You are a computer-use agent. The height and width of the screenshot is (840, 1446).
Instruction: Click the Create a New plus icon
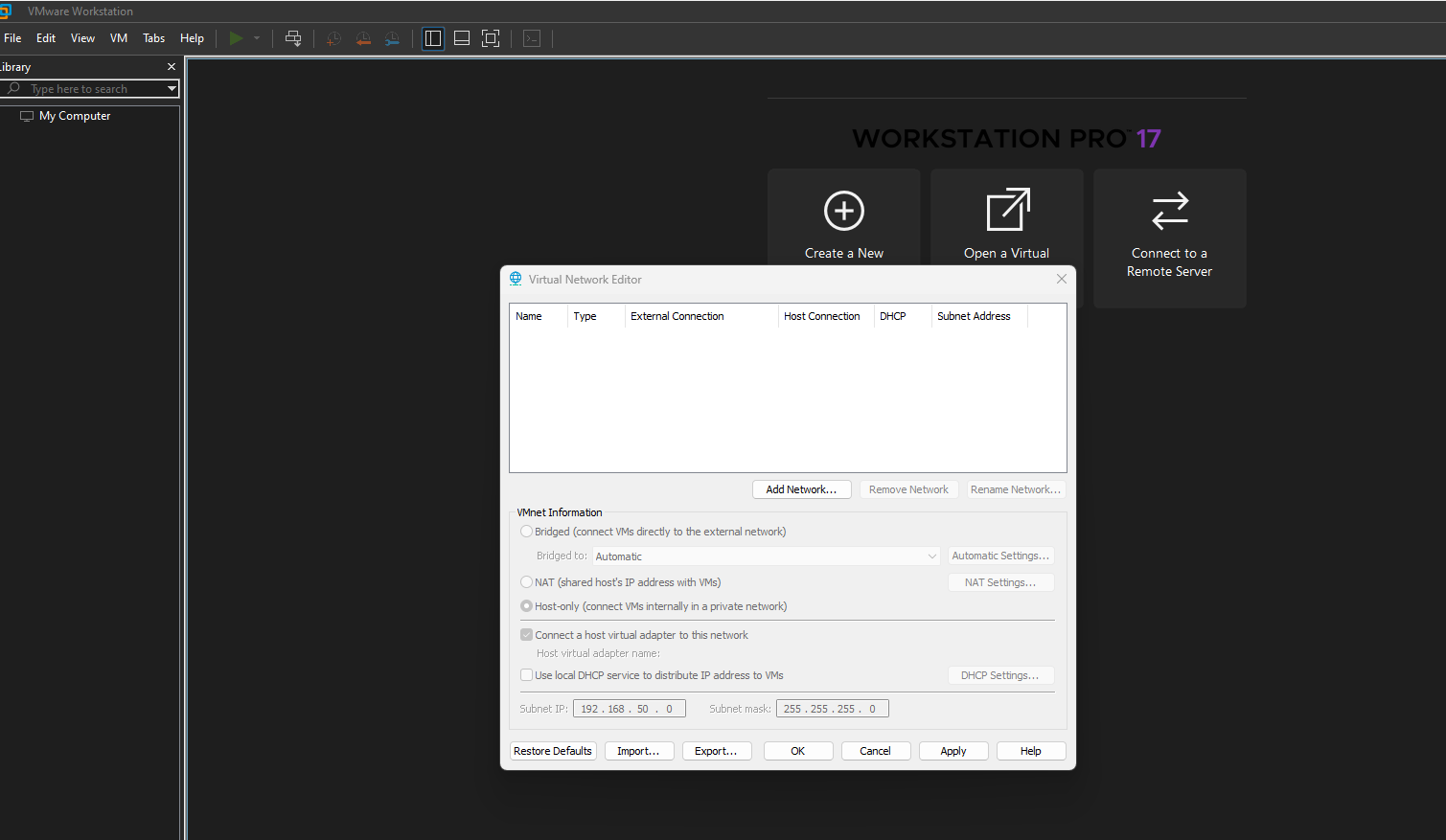(844, 211)
